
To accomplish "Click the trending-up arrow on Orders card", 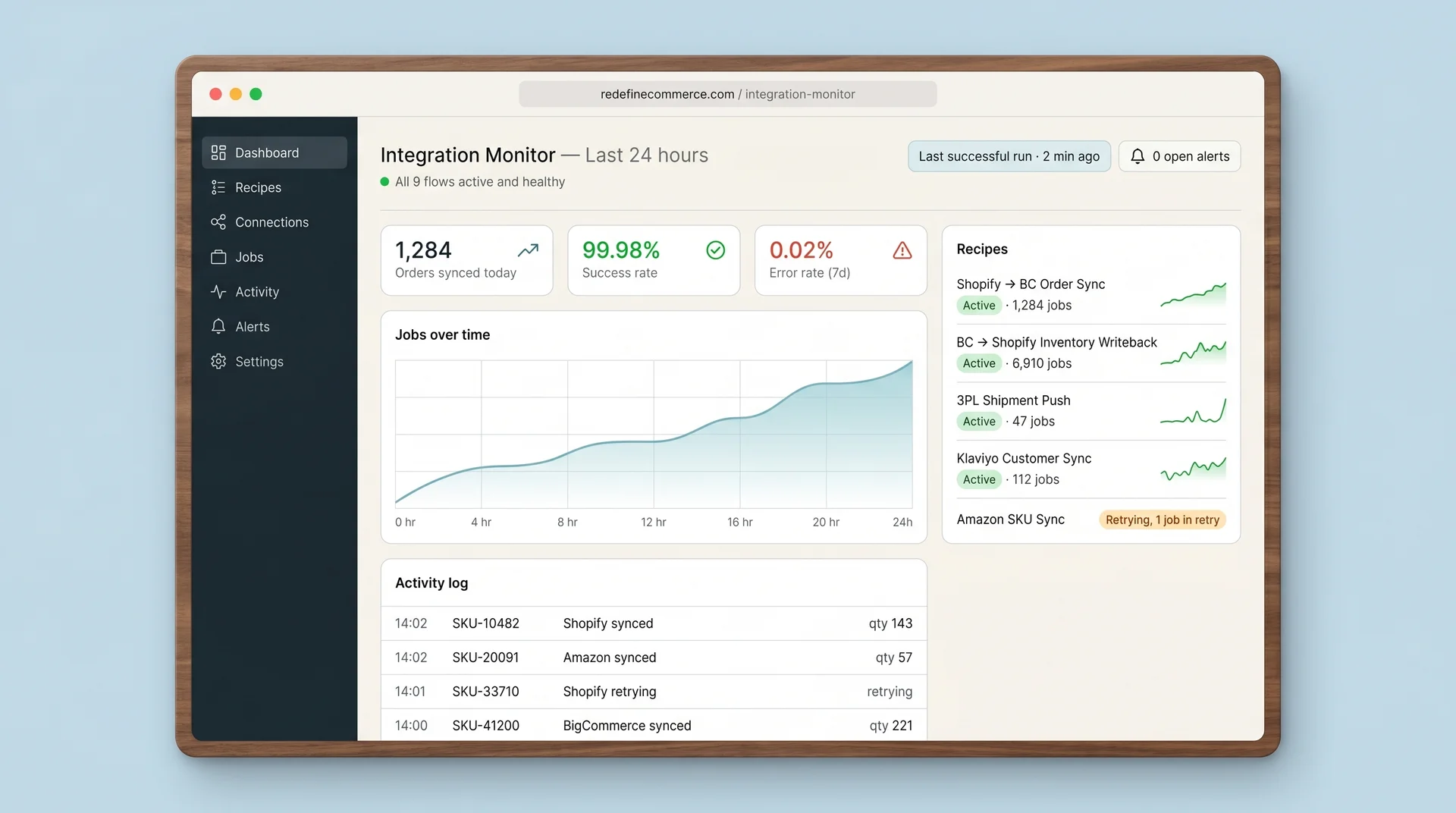I will click(x=529, y=250).
